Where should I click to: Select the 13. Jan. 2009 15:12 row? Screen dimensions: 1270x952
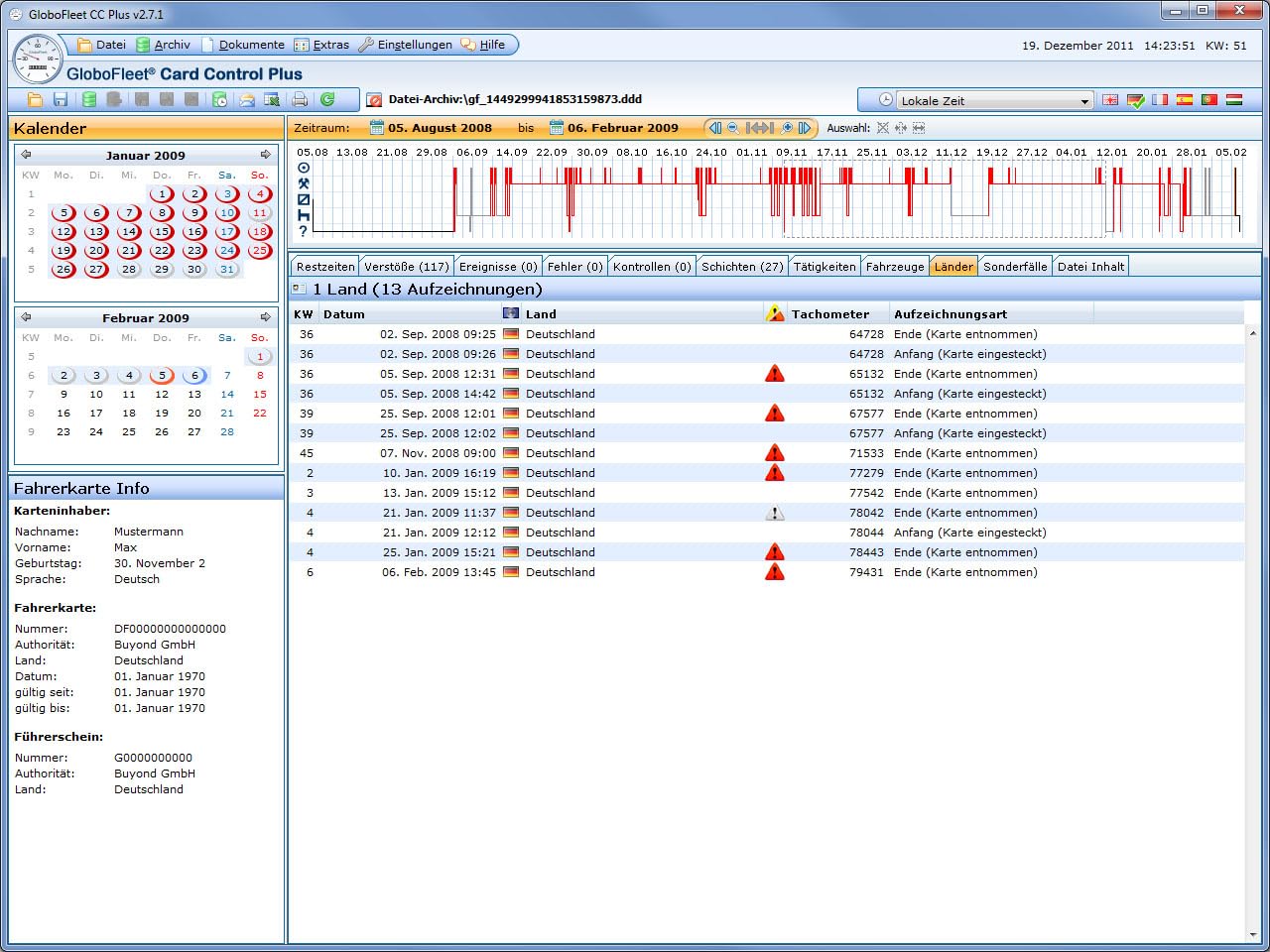click(x=767, y=493)
